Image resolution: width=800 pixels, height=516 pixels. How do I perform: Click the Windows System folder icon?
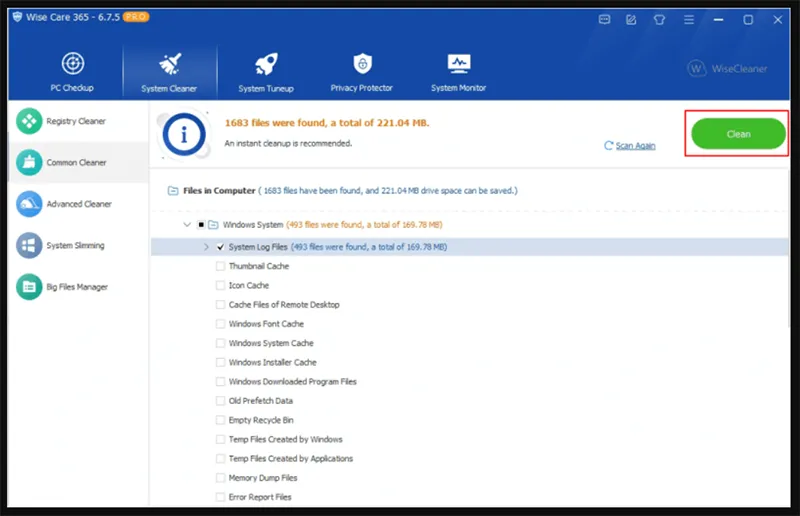(213, 225)
